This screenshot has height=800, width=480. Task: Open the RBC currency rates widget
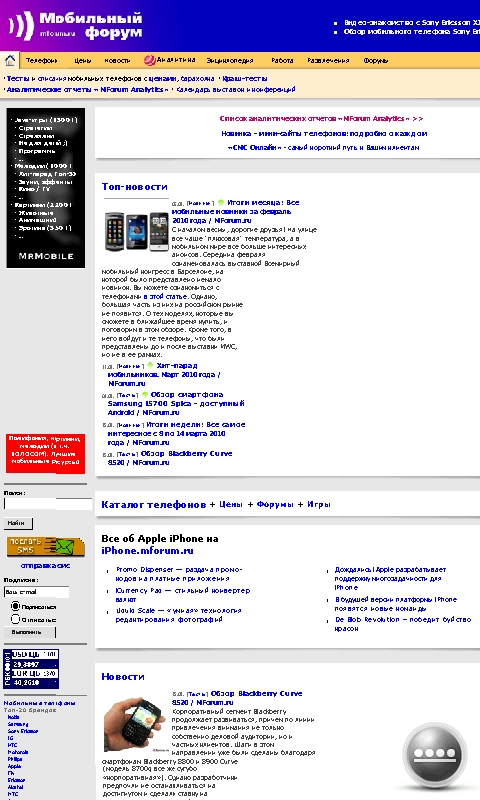[31, 669]
